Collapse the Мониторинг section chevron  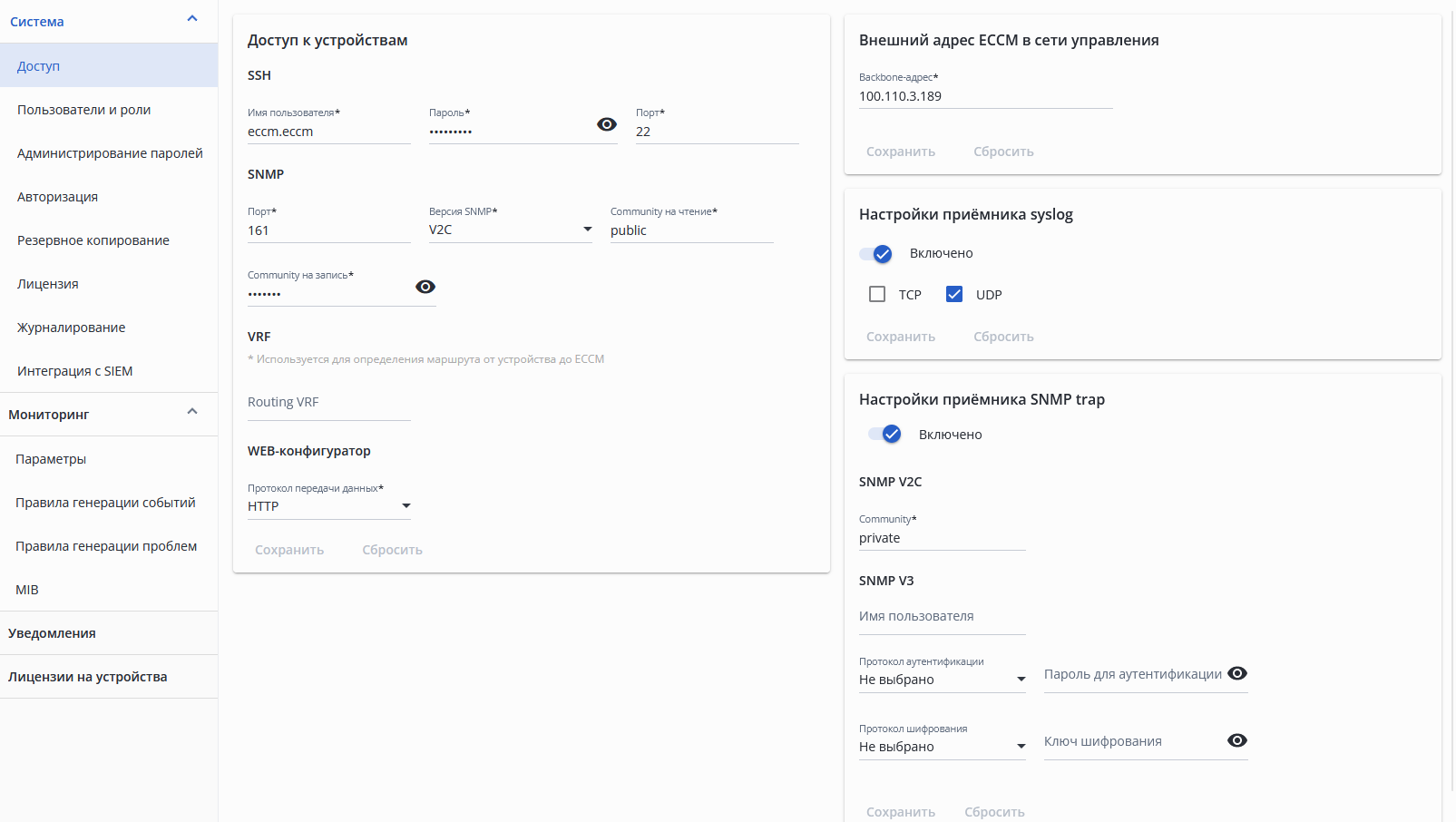[x=192, y=412]
